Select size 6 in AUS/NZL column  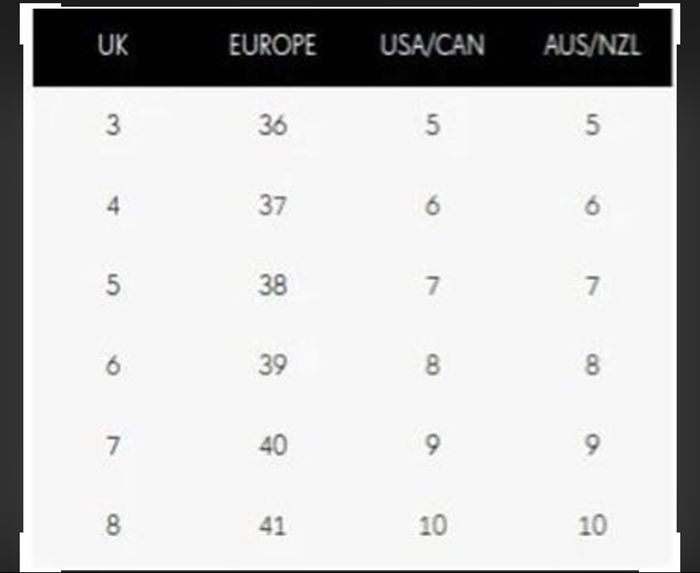(x=593, y=206)
